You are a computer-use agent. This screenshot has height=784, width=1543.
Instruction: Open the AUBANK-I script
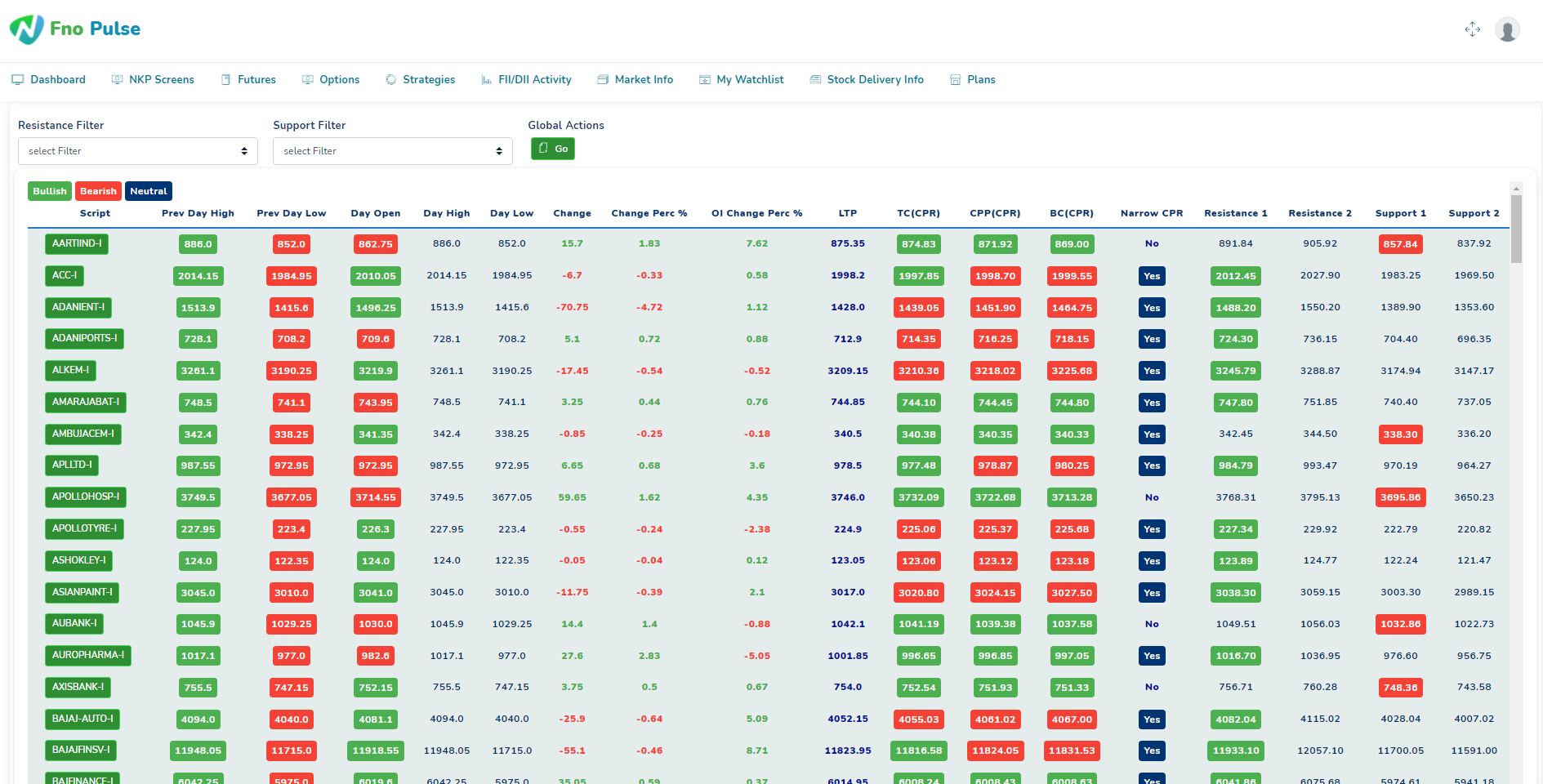point(74,623)
